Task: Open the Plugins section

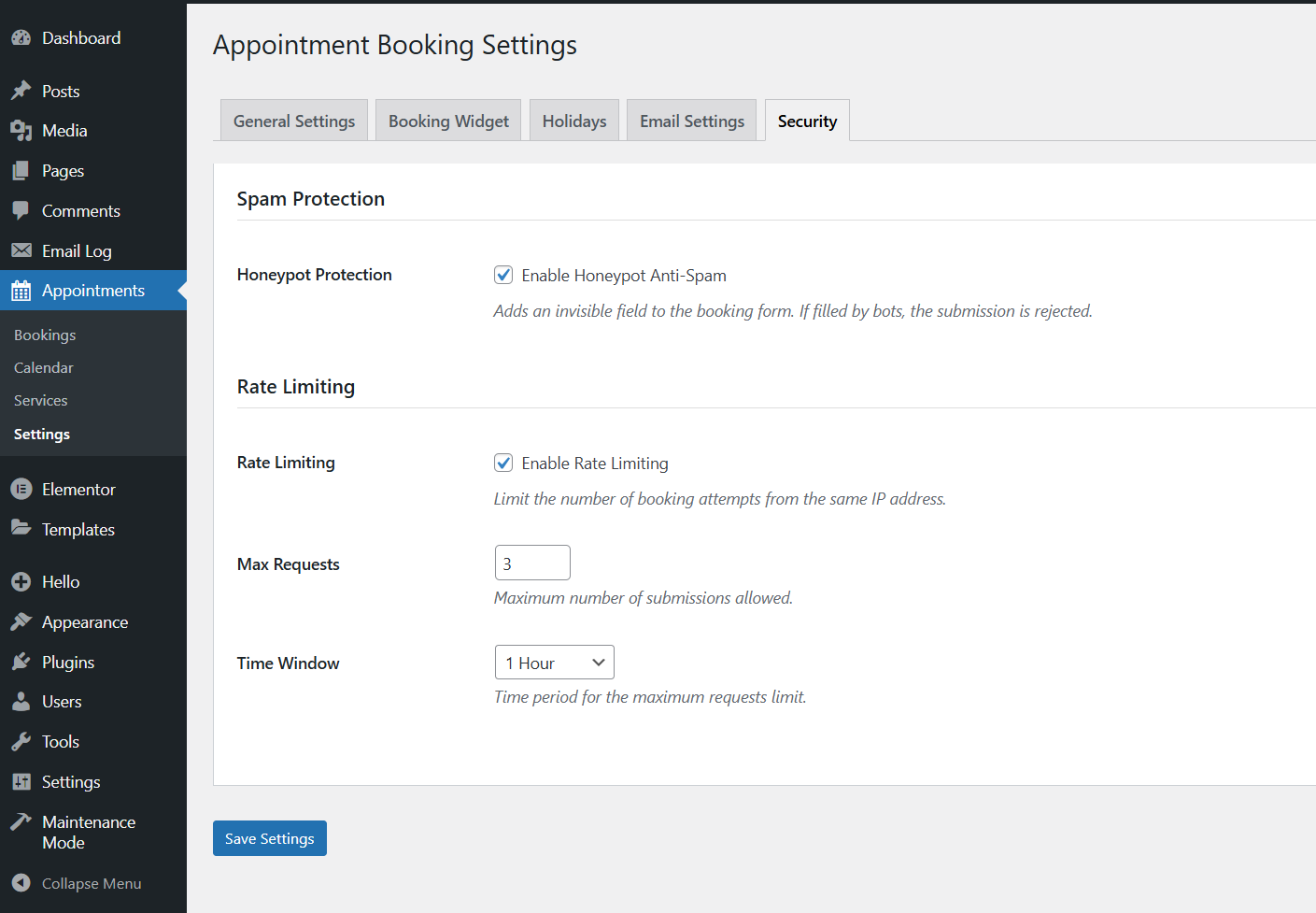Action: (x=67, y=662)
